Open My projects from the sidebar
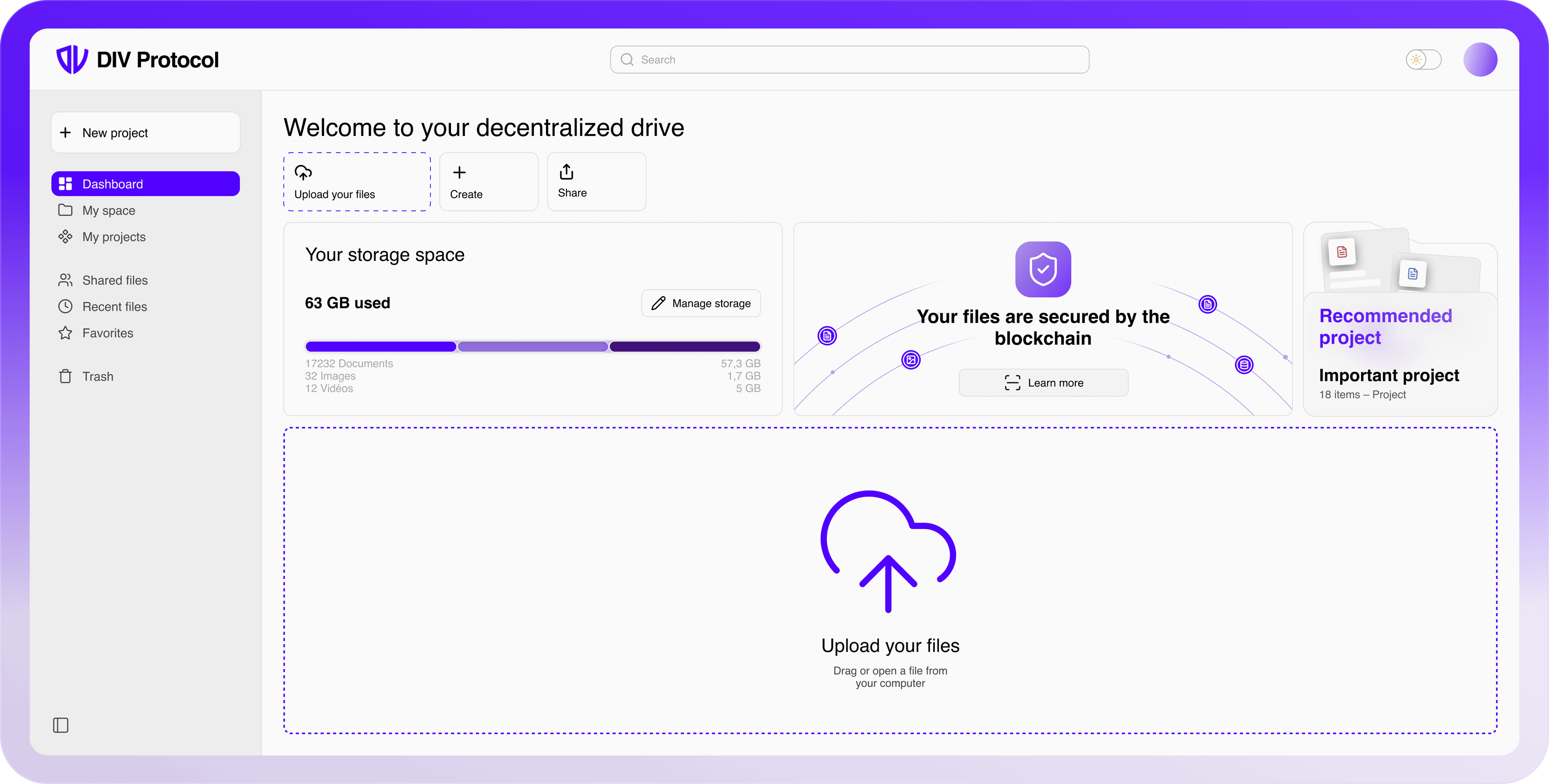Screen dimensions: 1549x784 (x=114, y=236)
